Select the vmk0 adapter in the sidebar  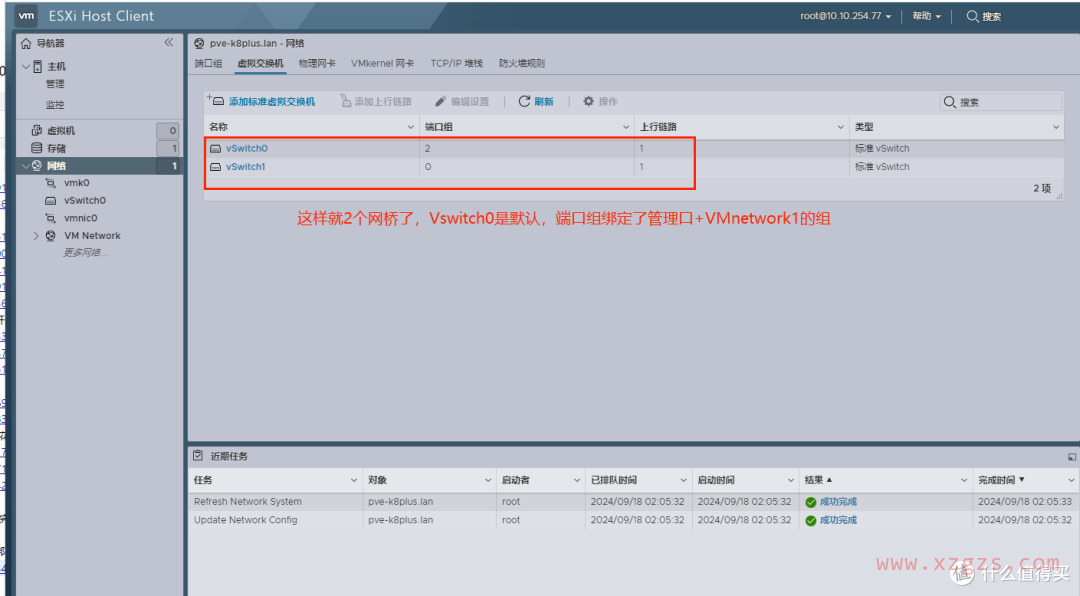click(x=53, y=182)
